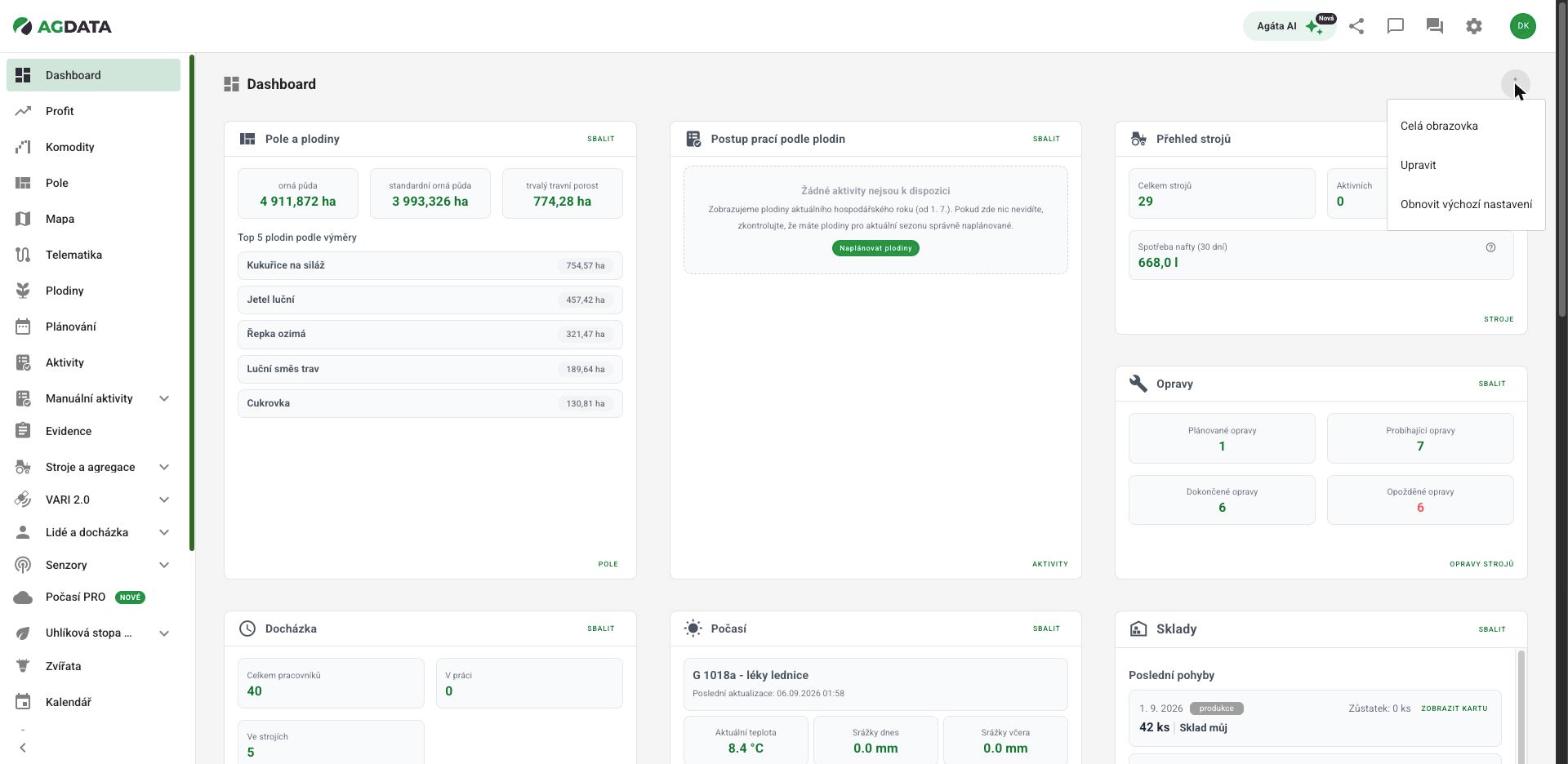The image size is (1568, 764).
Task: Open the double chat bubbles icon
Action: (x=1434, y=26)
